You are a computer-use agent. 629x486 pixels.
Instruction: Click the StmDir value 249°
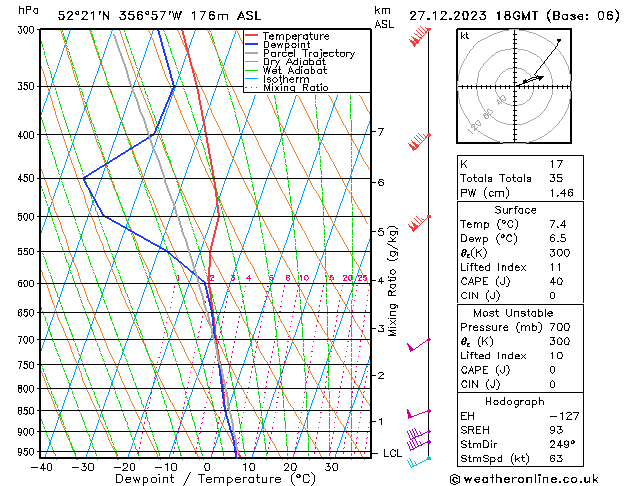(562, 444)
